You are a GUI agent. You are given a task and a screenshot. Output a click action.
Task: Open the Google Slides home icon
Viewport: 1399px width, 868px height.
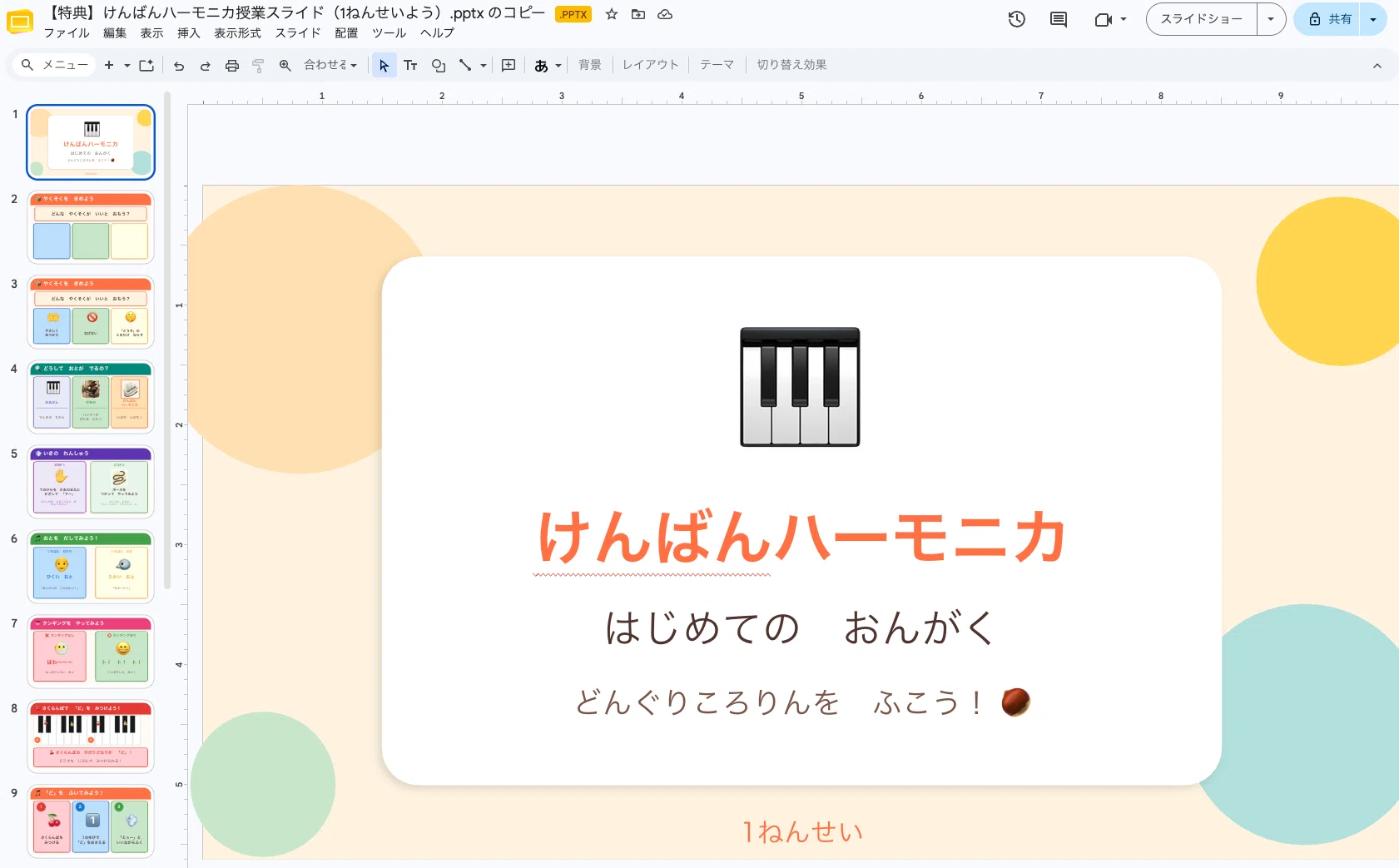[x=19, y=21]
